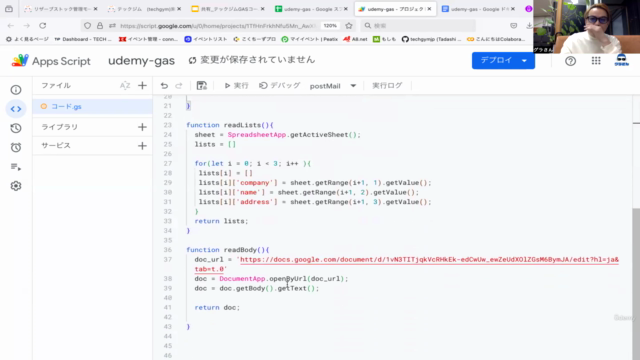Open browser downloads arrow icon
The width and height of the screenshot is (640, 360).
pyautogui.click(x=529, y=26)
